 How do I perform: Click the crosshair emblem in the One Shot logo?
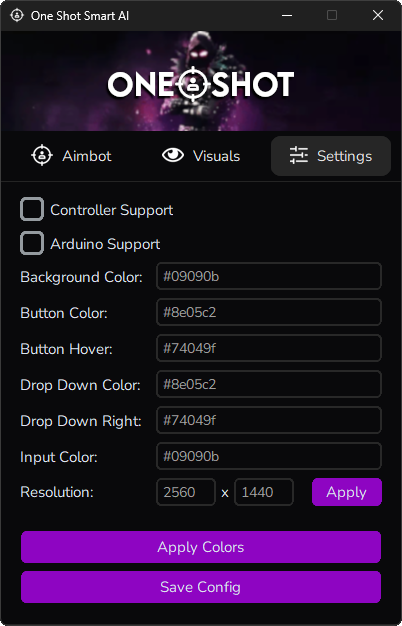193,84
